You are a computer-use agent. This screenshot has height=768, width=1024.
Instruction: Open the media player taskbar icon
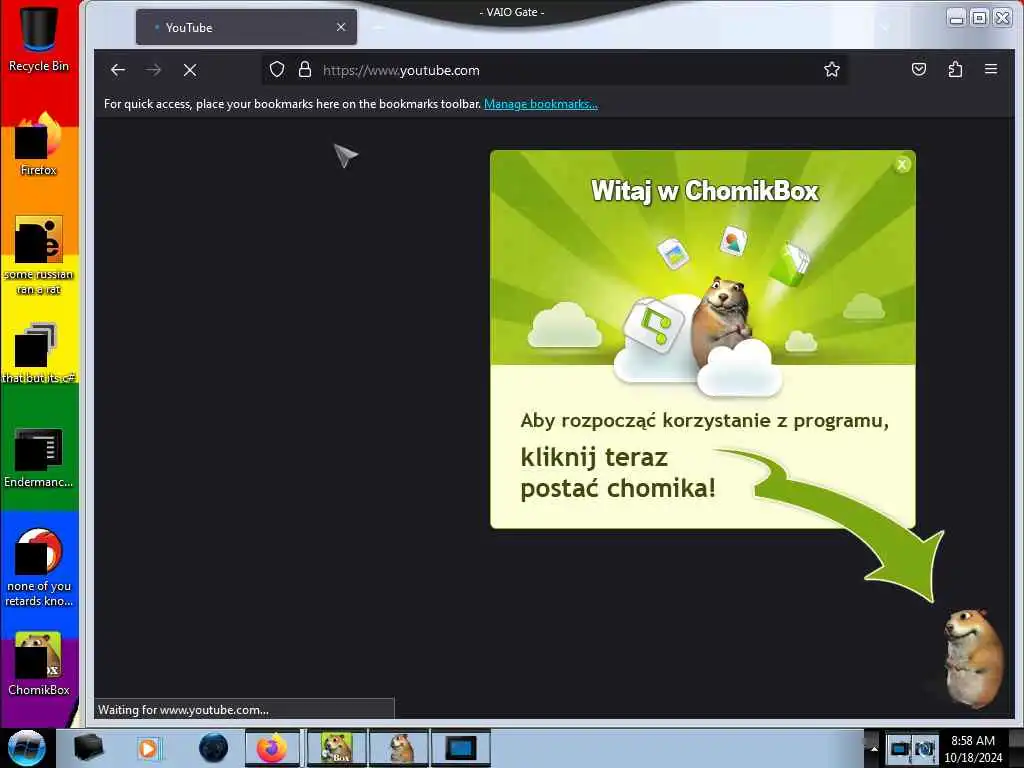(150, 748)
